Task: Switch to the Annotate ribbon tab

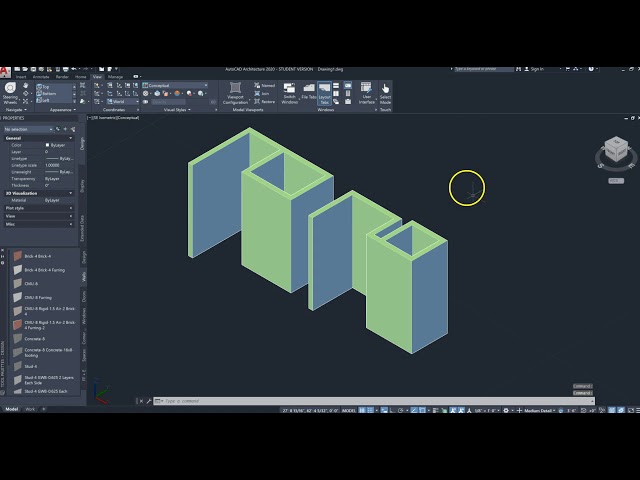Action: click(x=41, y=77)
